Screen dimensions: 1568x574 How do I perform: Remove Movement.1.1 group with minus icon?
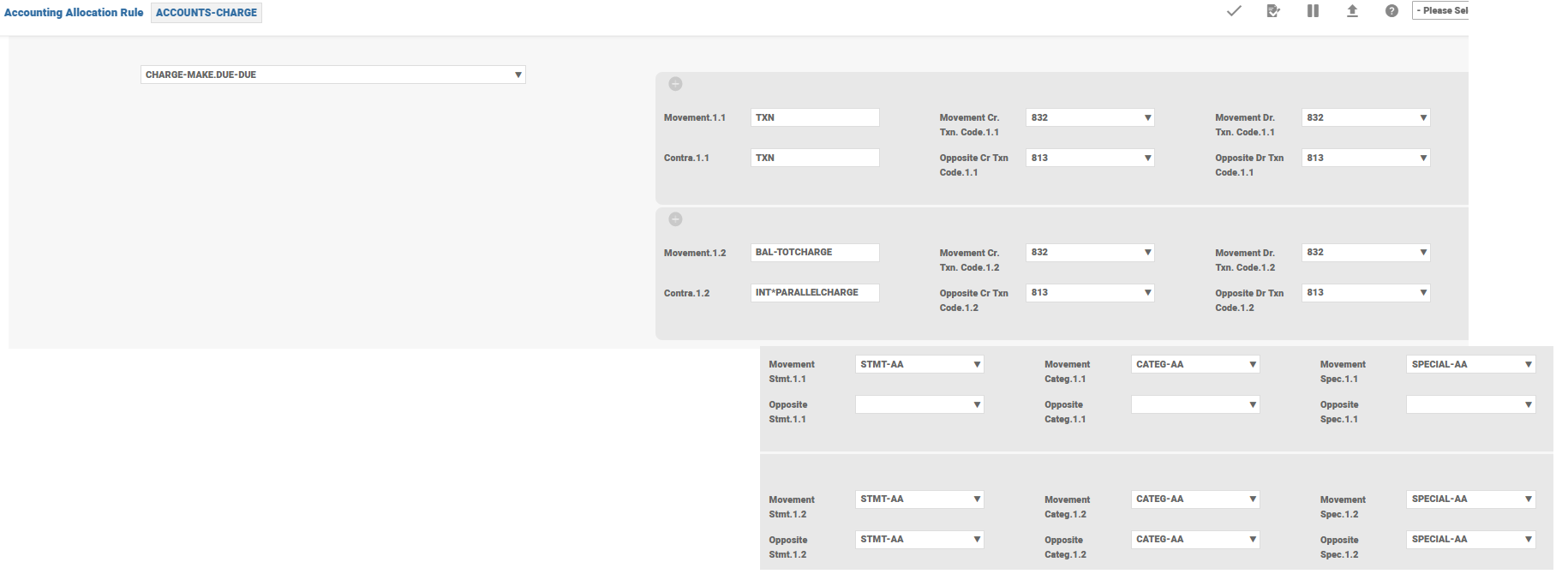point(675,84)
